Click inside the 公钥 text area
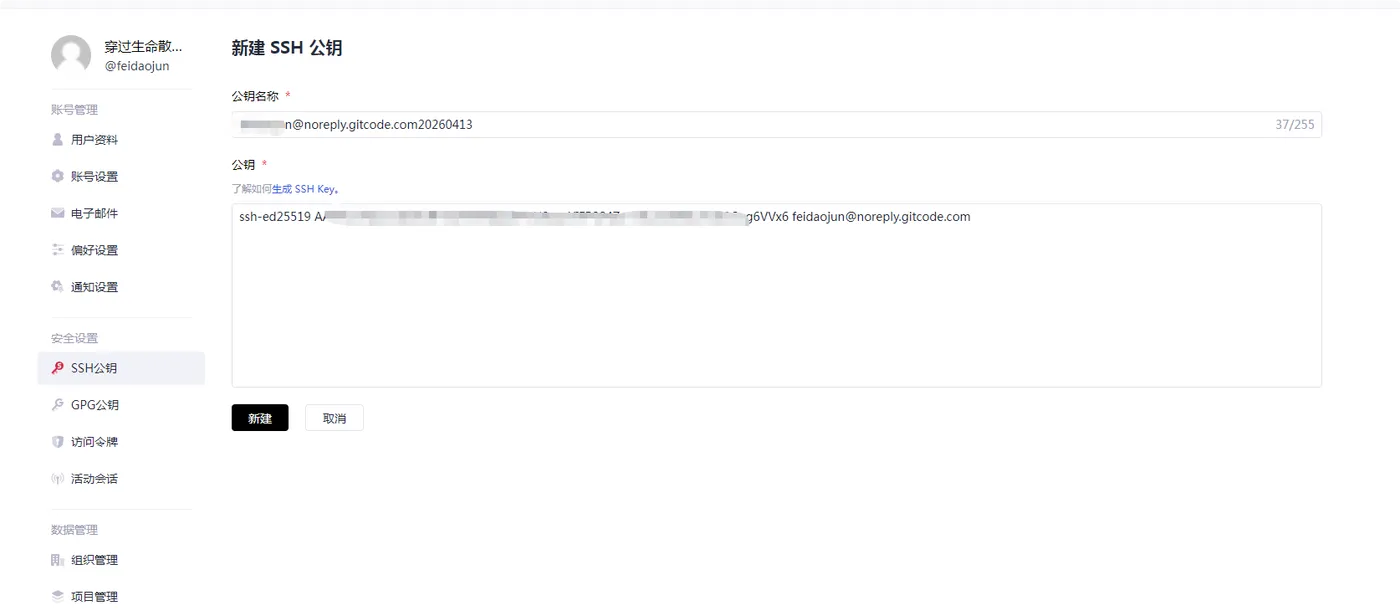 [x=776, y=295]
